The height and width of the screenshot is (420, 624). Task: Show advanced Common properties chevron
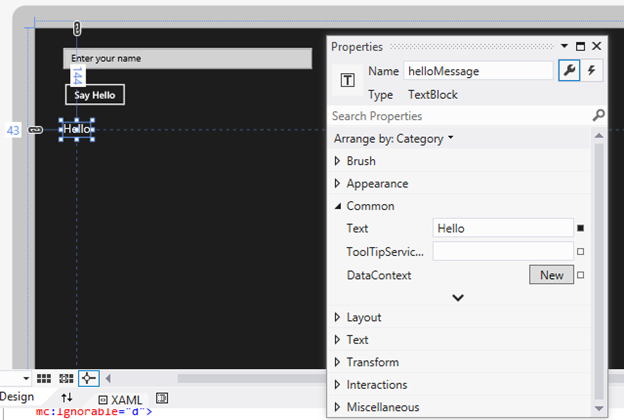point(458,297)
